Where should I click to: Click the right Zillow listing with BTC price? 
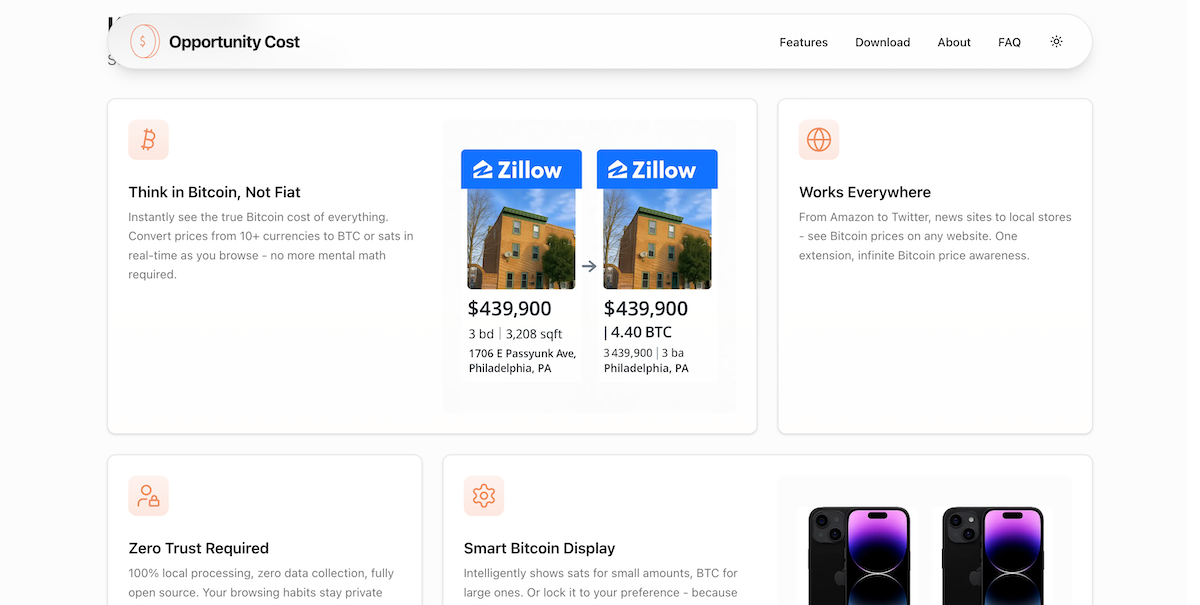click(x=657, y=266)
